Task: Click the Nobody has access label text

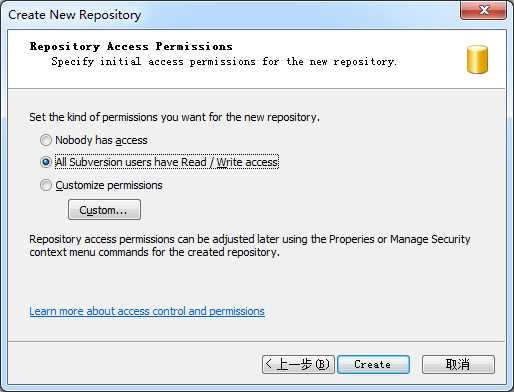Action: coord(101,140)
